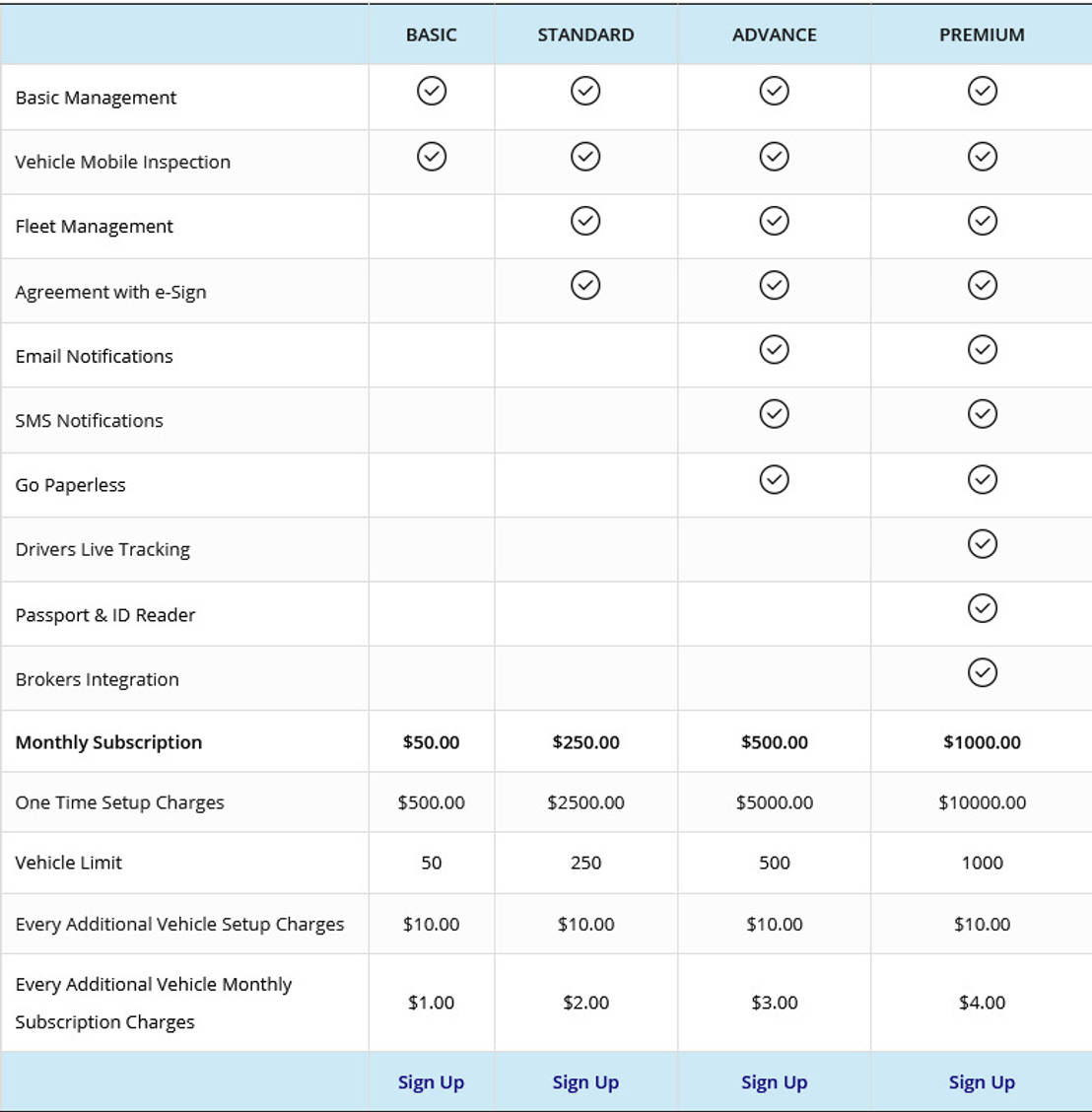
Task: Click the $1.00 additional monthly charge
Action: point(431,1003)
